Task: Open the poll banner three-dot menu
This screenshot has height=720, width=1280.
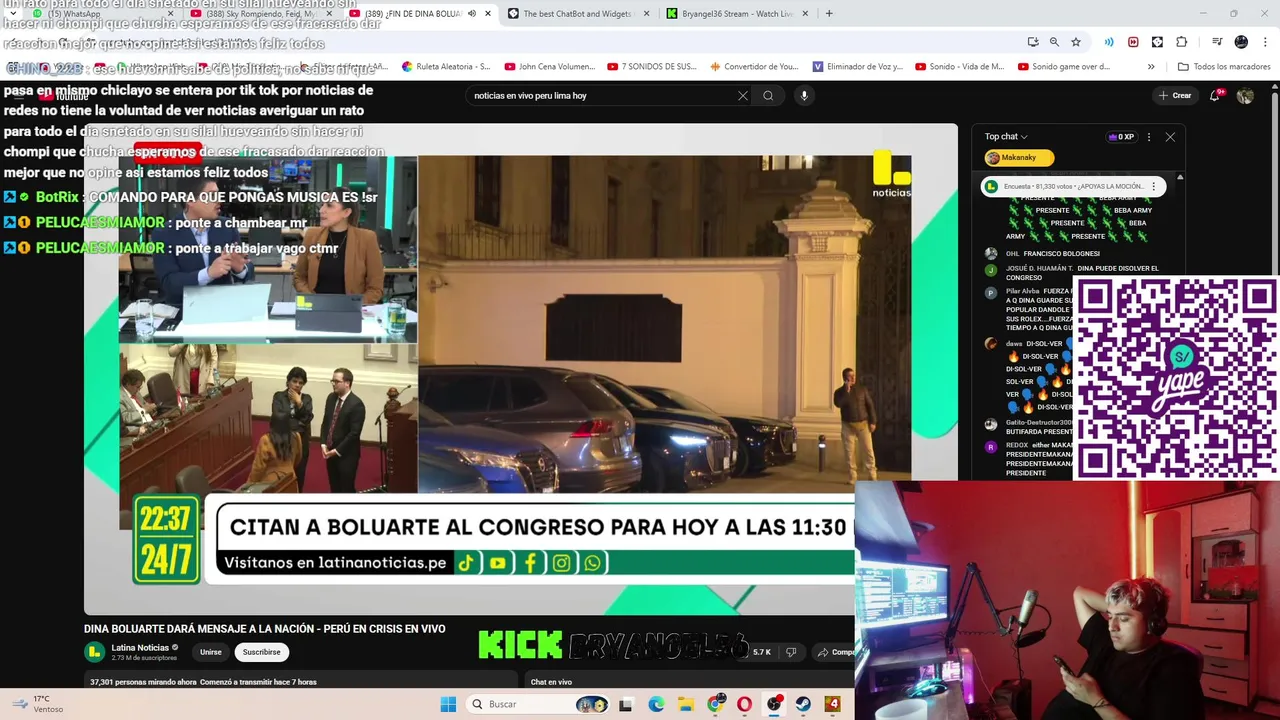Action: (1153, 186)
